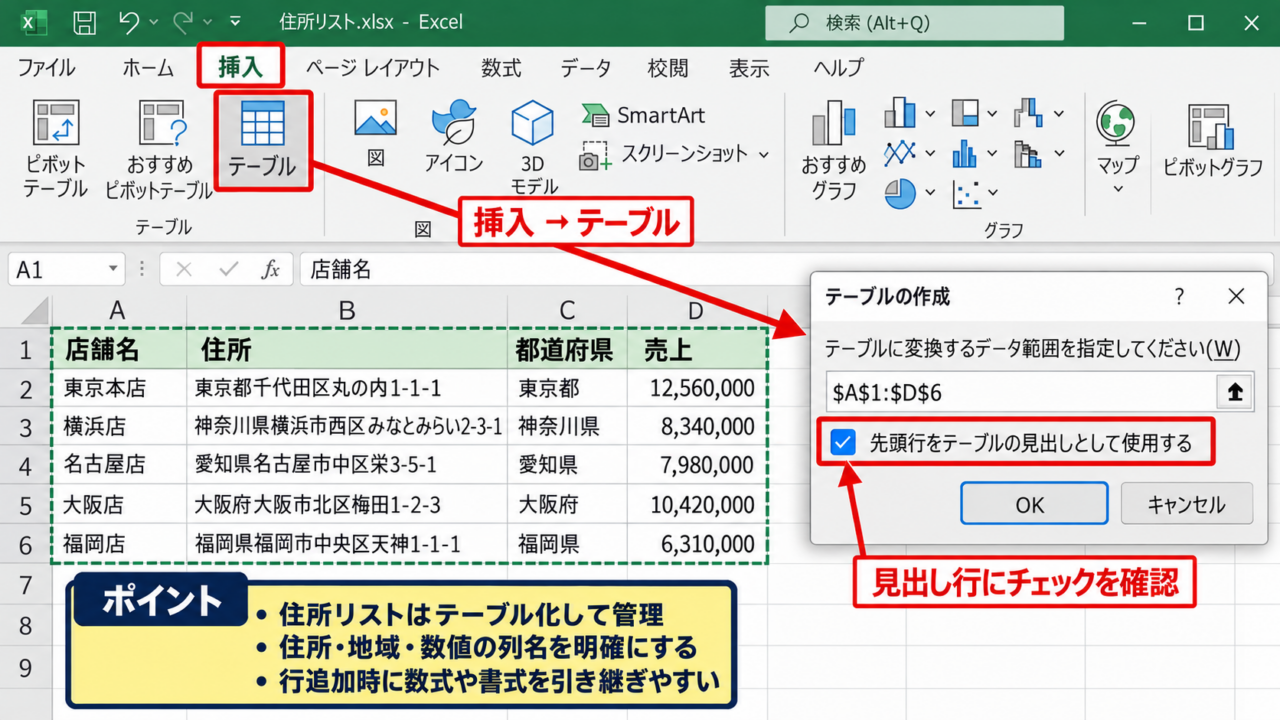Open おすすめピボットテーブル from the ribbon
Image resolution: width=1280 pixels, height=720 pixels.
click(x=159, y=148)
